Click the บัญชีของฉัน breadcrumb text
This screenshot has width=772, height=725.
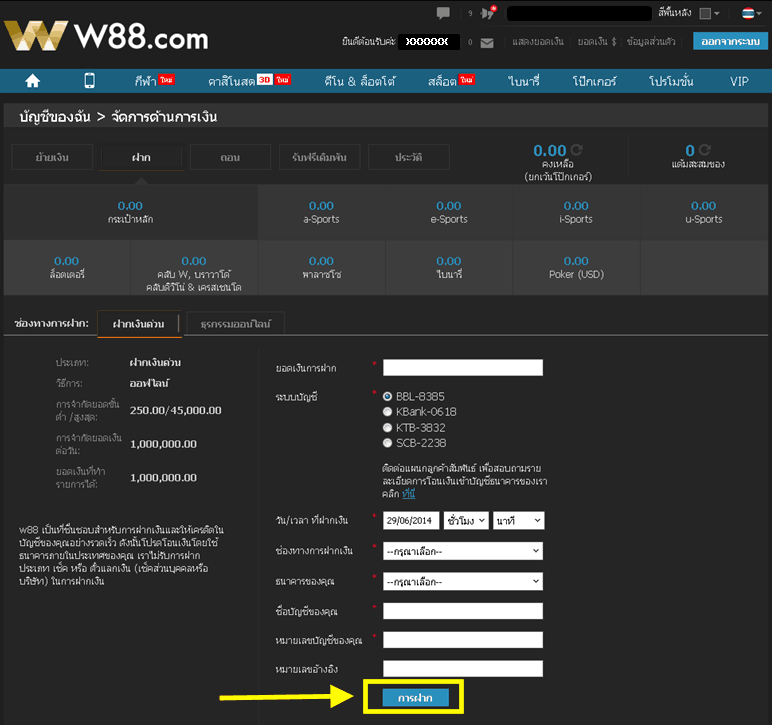pos(55,117)
